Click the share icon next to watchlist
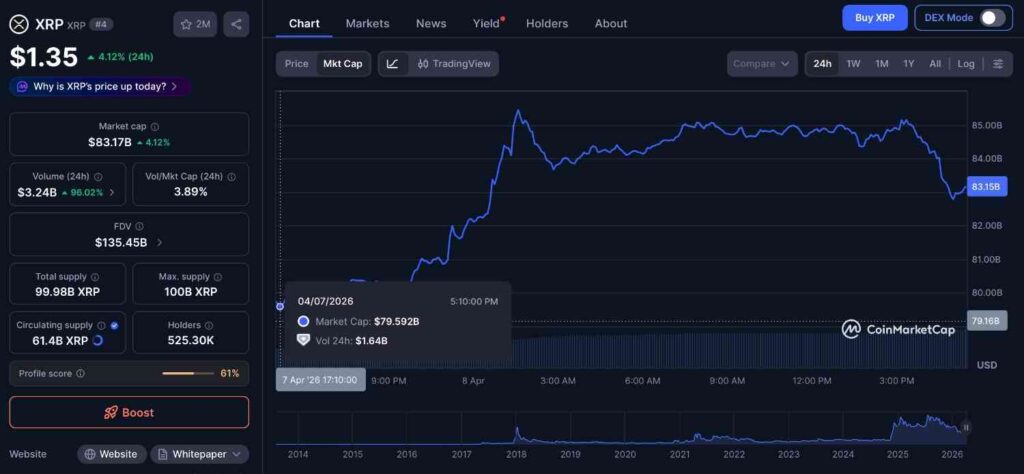This screenshot has height=474, width=1024. 236,24
